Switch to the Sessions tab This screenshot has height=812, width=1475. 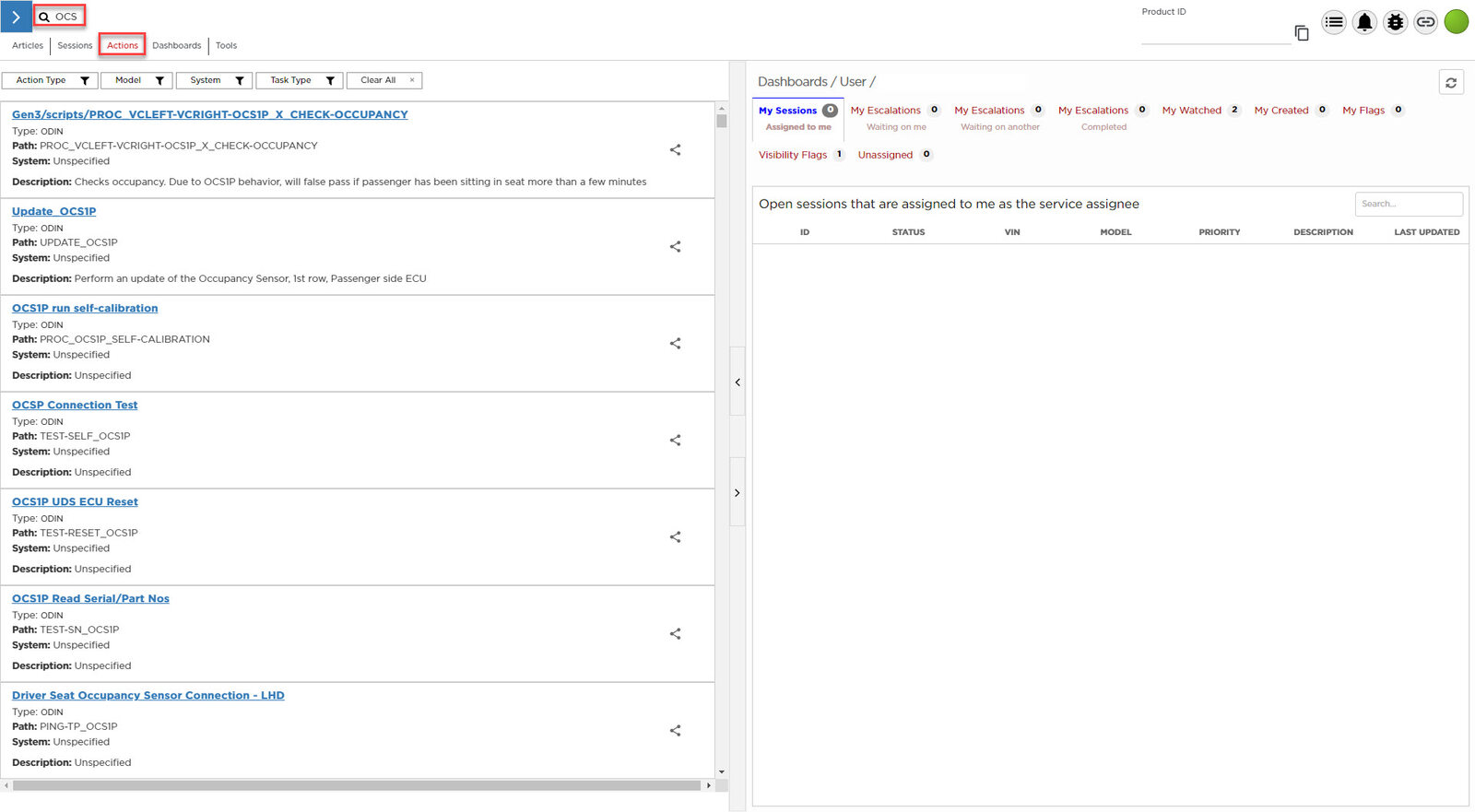75,45
